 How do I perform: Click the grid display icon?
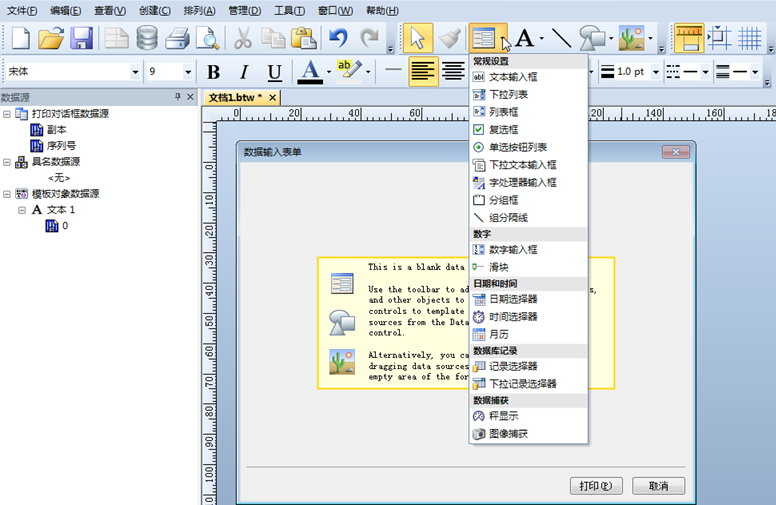(750, 39)
